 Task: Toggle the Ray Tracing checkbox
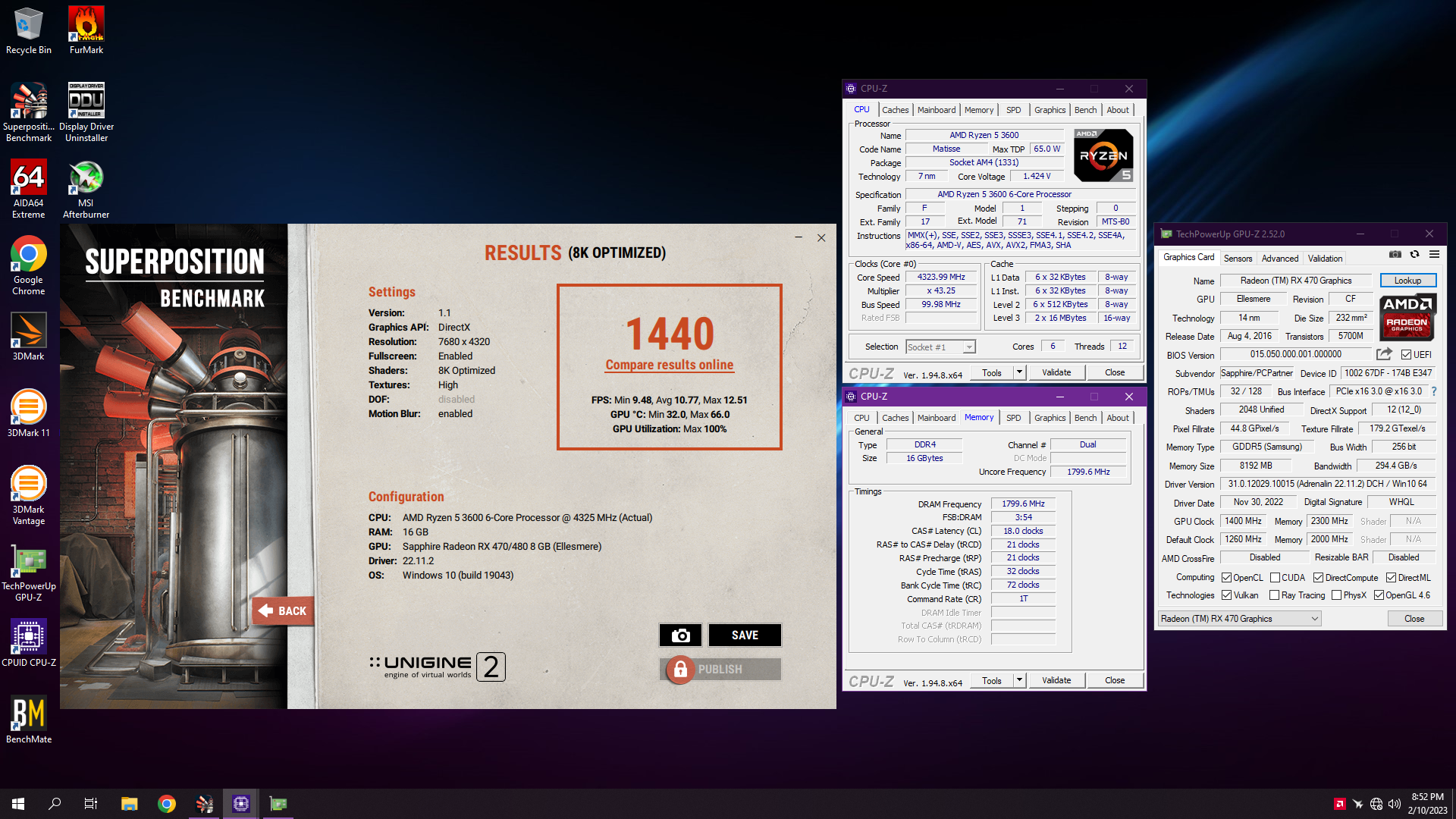(1274, 595)
